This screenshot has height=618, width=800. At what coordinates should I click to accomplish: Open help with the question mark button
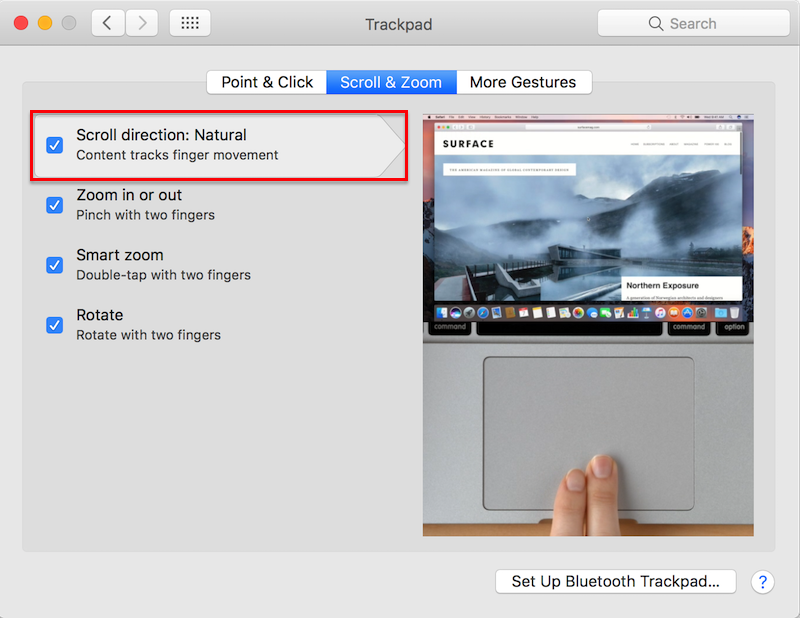(x=762, y=581)
